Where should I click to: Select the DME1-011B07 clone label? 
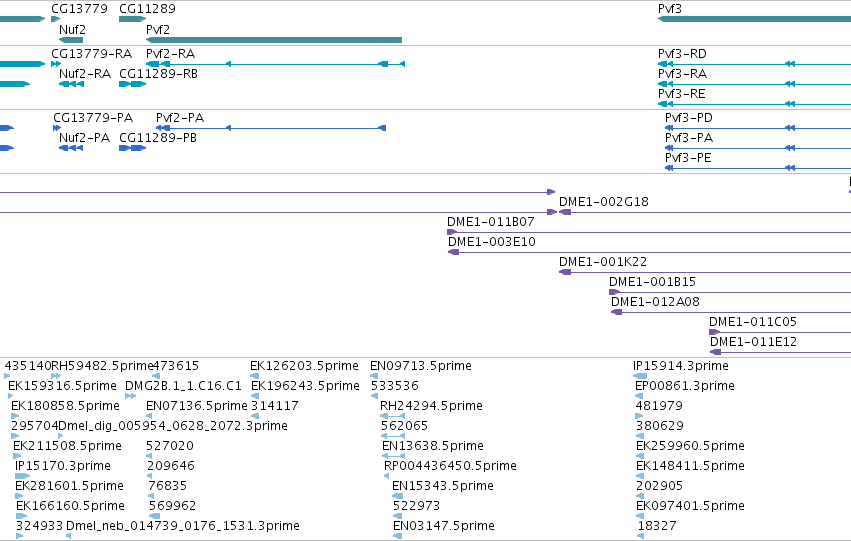(x=491, y=222)
